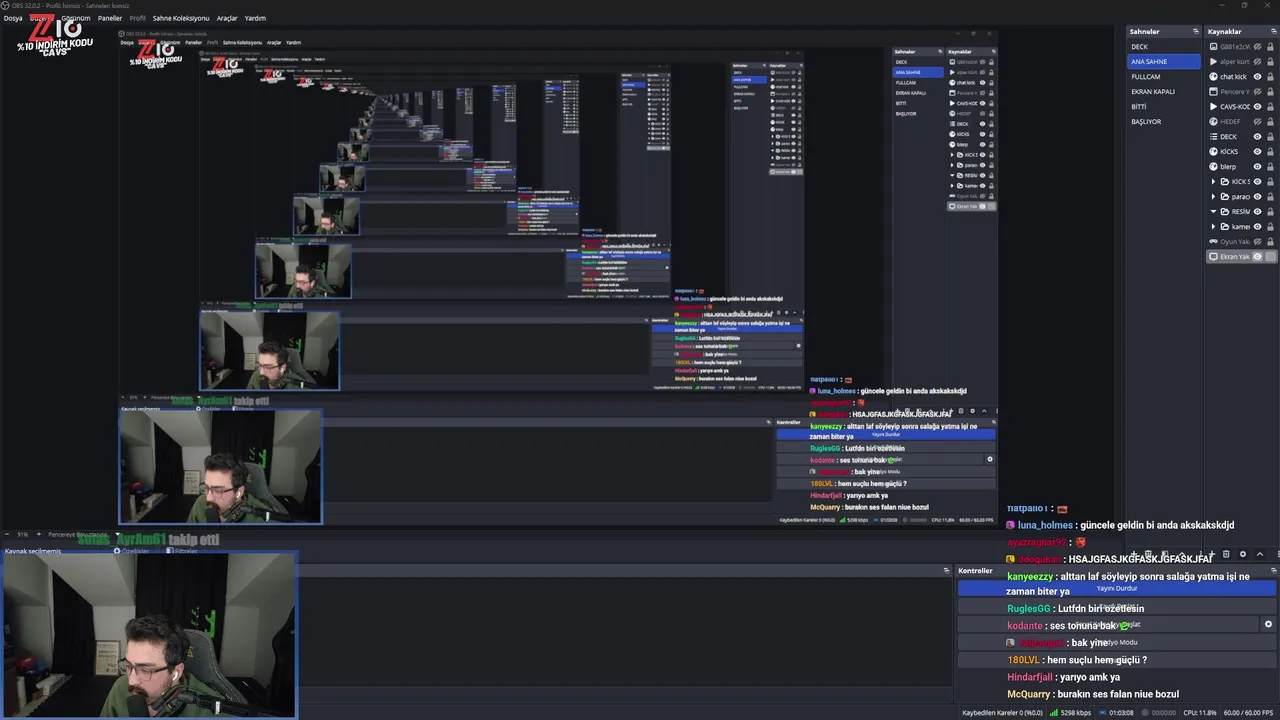Expand the kamer group
Image resolution: width=1280 pixels, height=720 pixels.
point(1214,227)
